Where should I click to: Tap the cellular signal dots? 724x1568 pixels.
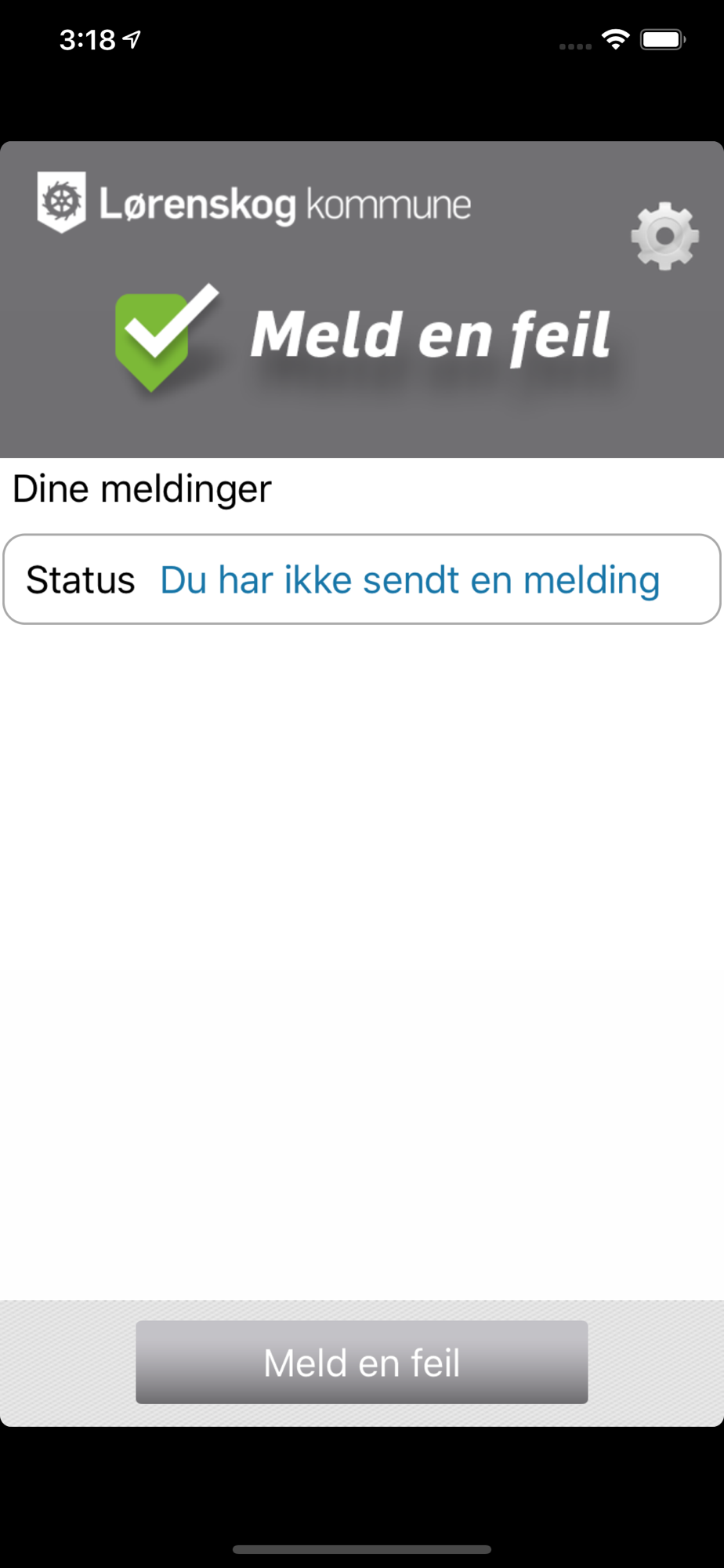(575, 46)
